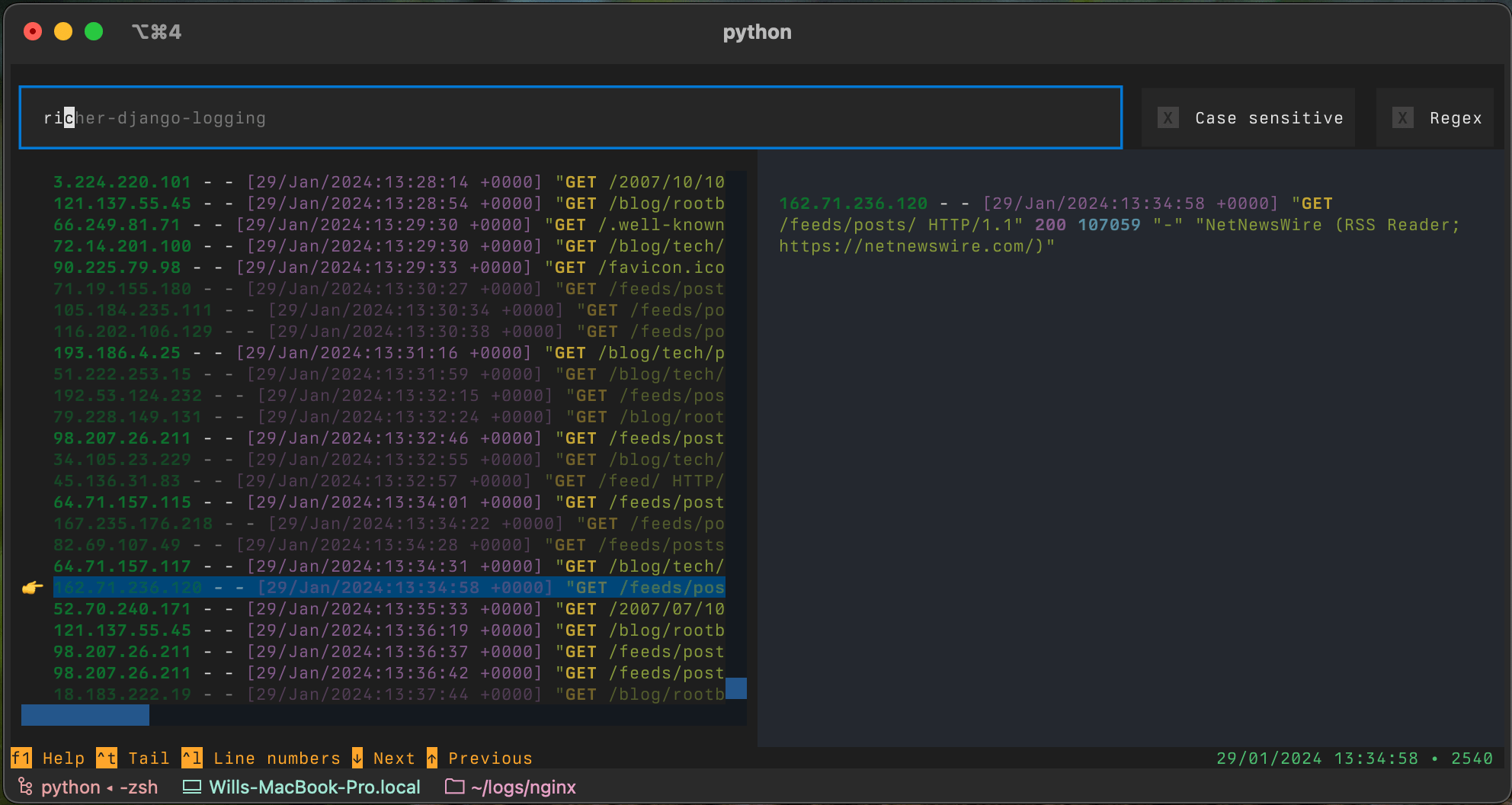The height and width of the screenshot is (805, 1512).
Task: Open the folder icon beside ~/logs/nginx
Action: pyautogui.click(x=454, y=787)
